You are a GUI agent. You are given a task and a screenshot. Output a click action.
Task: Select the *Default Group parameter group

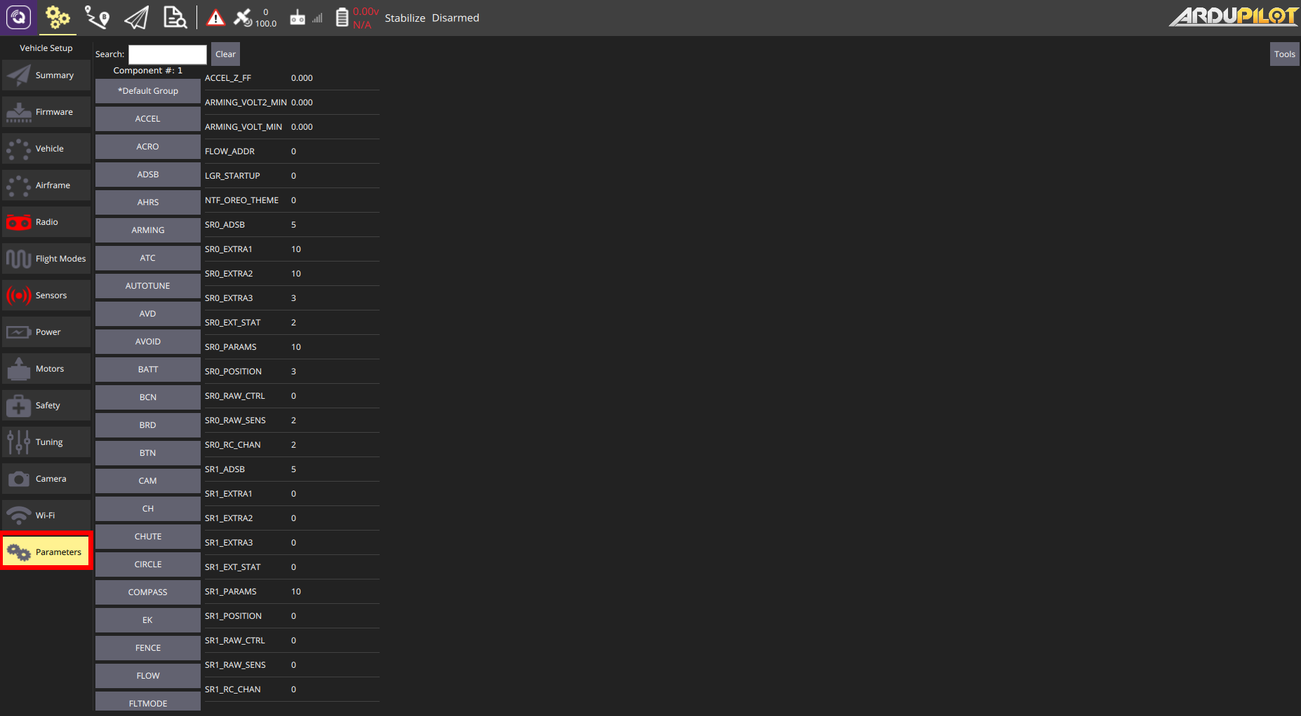[148, 91]
